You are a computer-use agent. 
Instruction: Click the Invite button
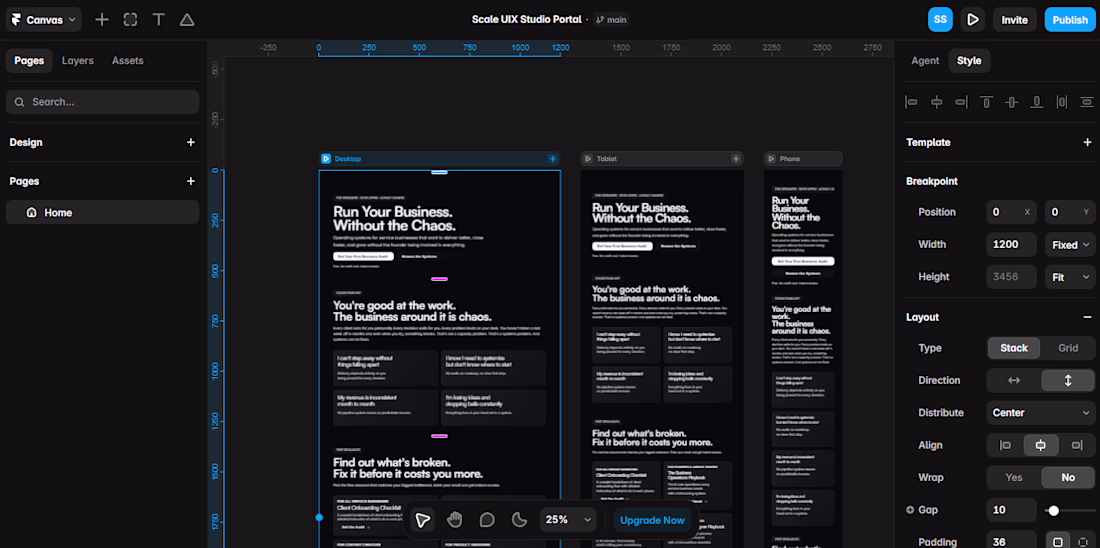[1014, 20]
